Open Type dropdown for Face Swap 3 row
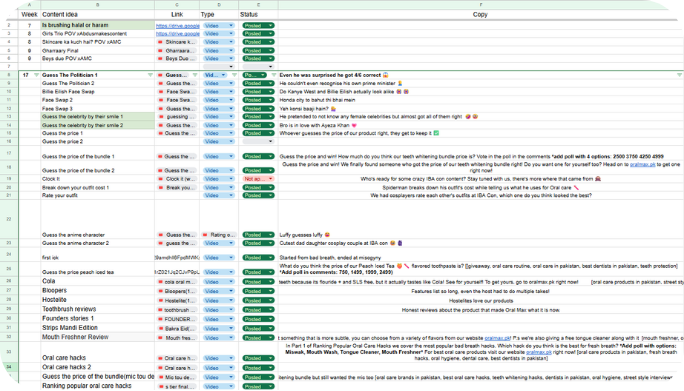This screenshot has width=684, height=391. click(x=219, y=109)
